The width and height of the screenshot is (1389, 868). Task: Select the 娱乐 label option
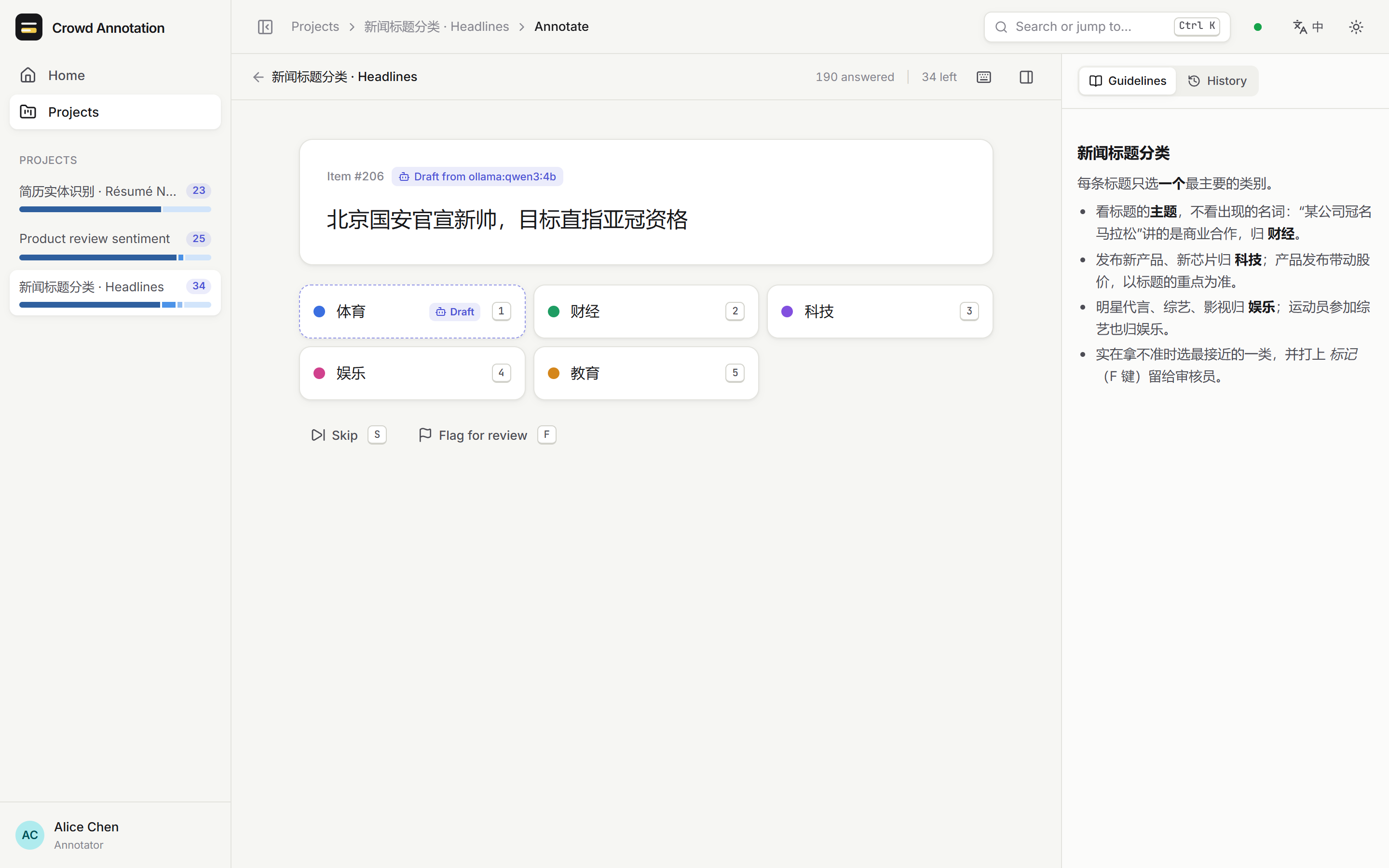pos(412,373)
